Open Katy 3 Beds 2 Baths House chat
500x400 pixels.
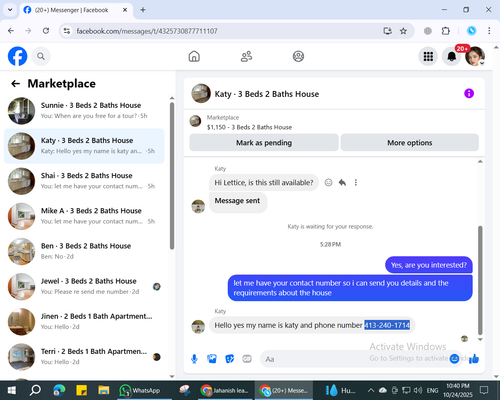click(x=84, y=146)
